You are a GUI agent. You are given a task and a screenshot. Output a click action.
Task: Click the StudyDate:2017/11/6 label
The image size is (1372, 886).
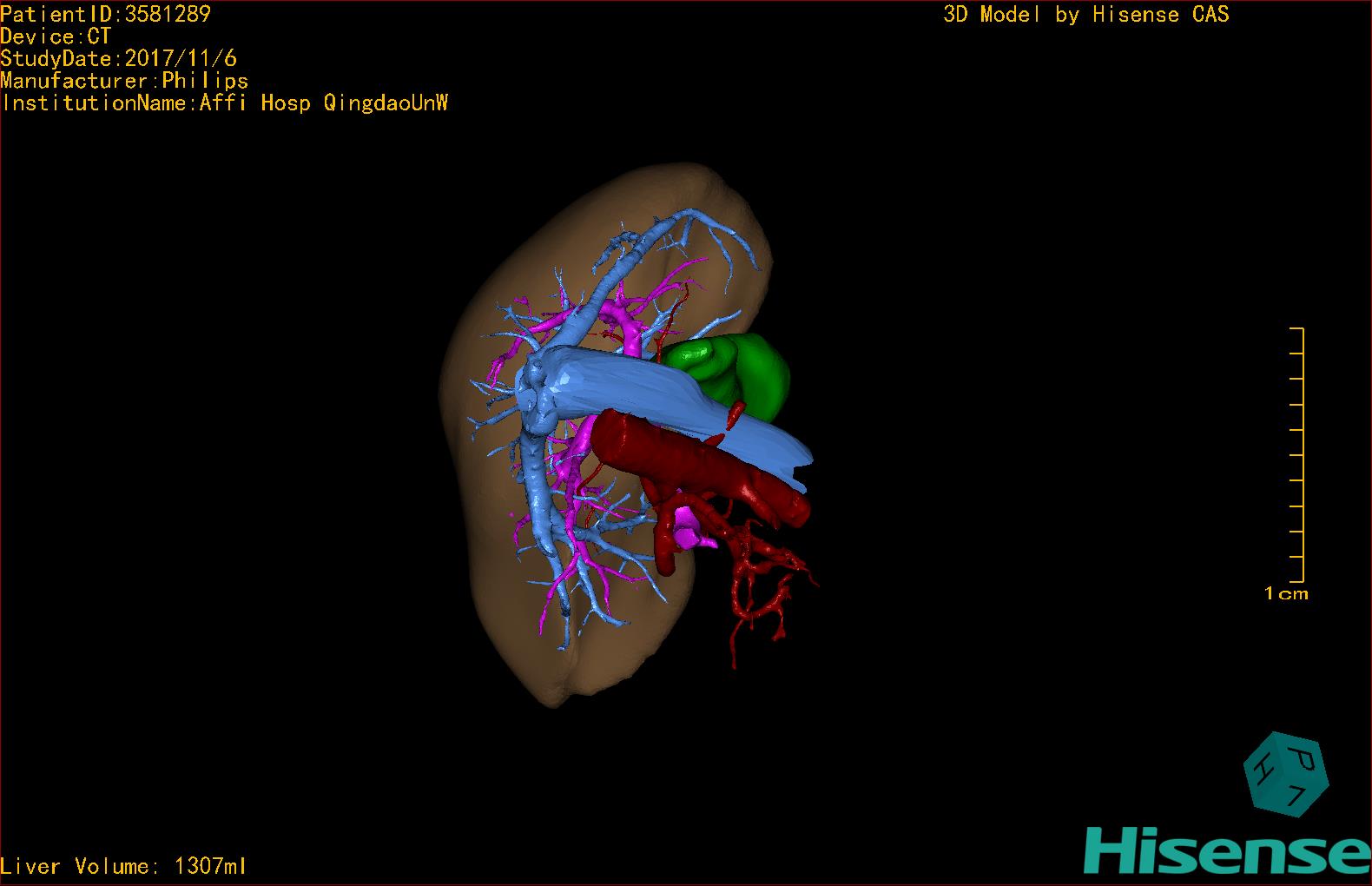click(x=118, y=59)
